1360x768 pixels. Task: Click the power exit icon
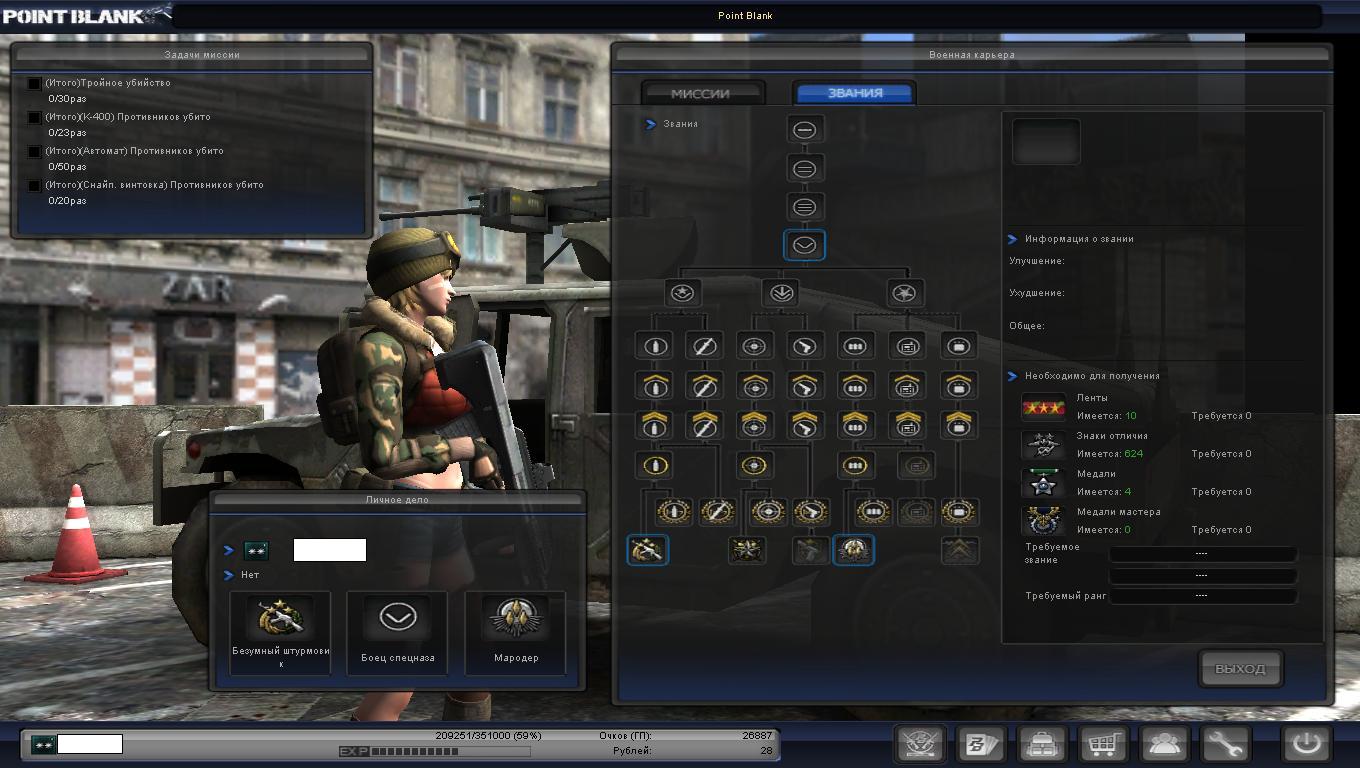tap(1306, 745)
